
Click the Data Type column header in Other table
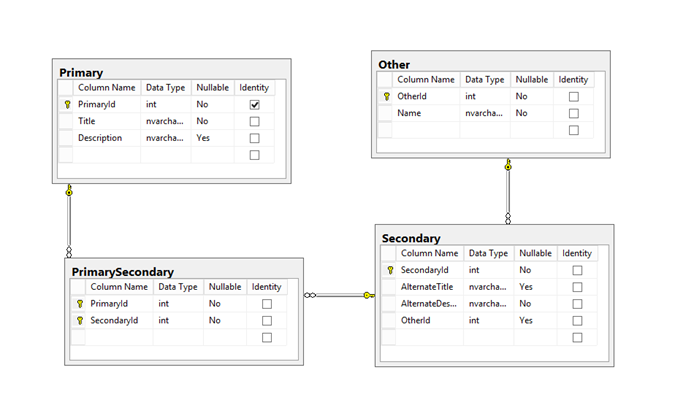point(485,79)
